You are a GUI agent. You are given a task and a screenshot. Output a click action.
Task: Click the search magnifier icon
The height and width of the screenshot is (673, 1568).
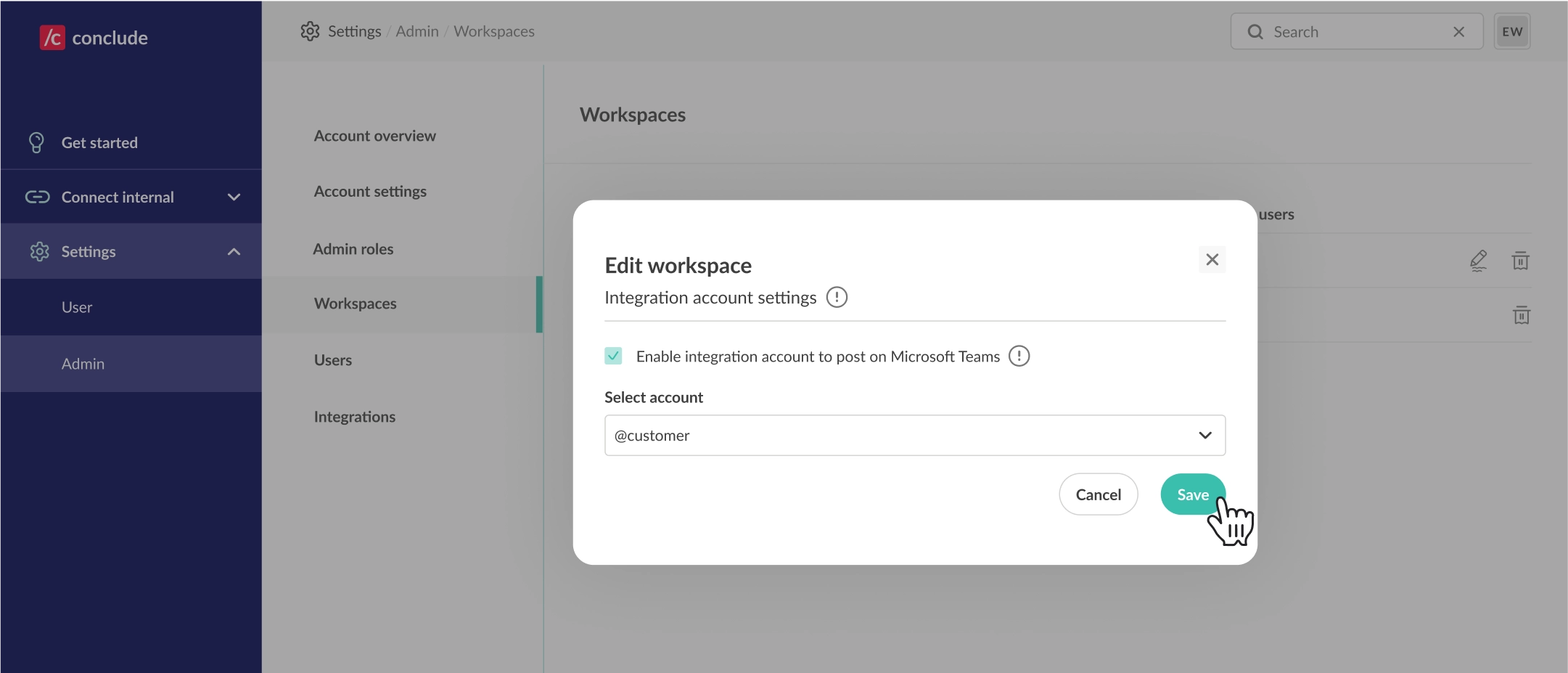(1255, 32)
